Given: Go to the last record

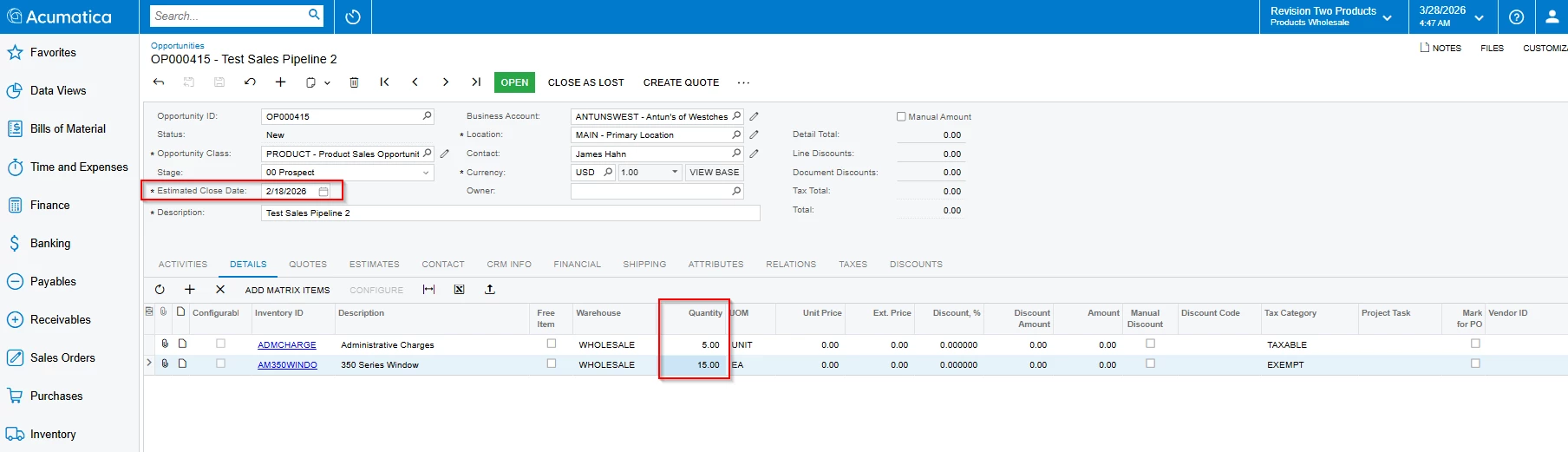Looking at the screenshot, I should point(476,82).
